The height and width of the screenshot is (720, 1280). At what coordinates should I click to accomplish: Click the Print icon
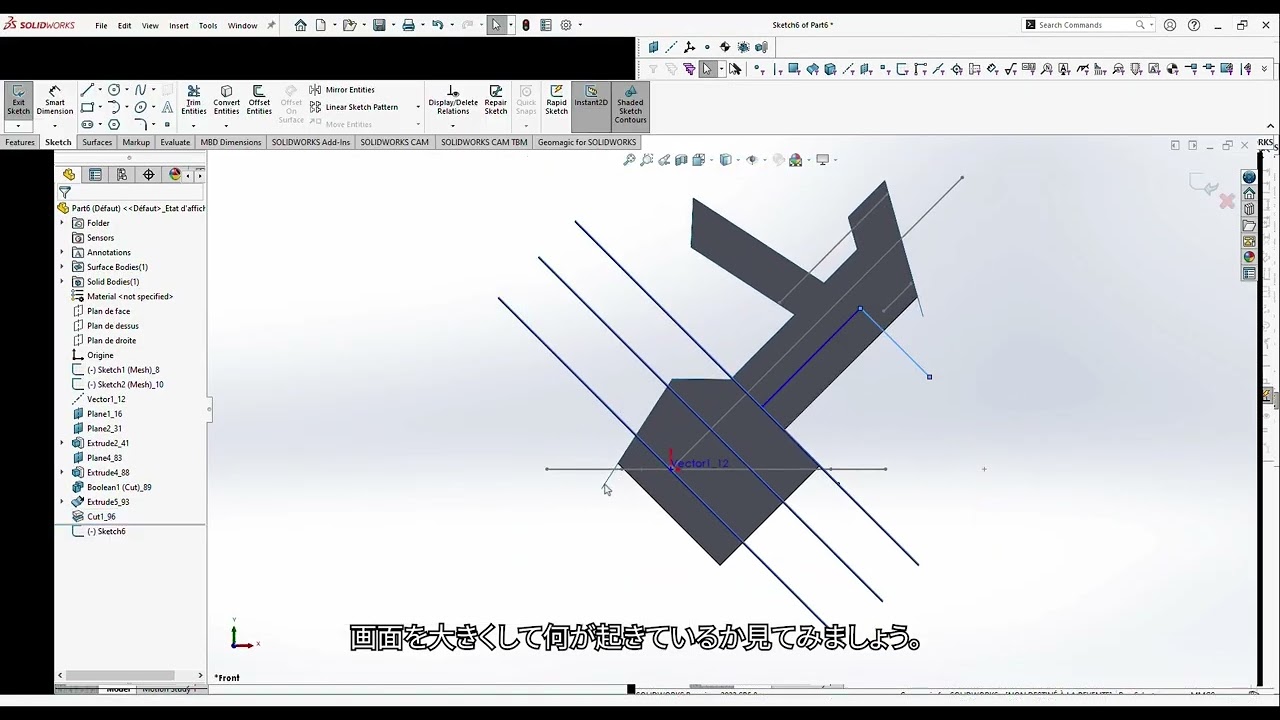[x=408, y=25]
